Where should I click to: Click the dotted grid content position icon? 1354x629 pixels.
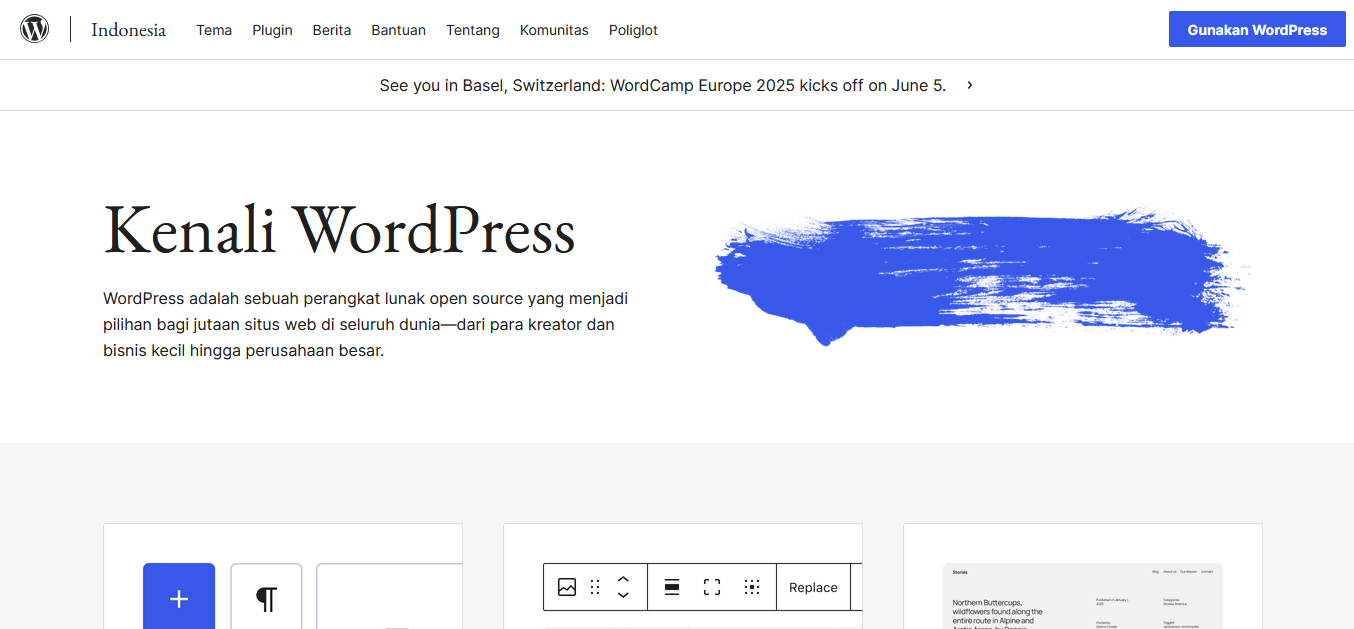(x=752, y=587)
